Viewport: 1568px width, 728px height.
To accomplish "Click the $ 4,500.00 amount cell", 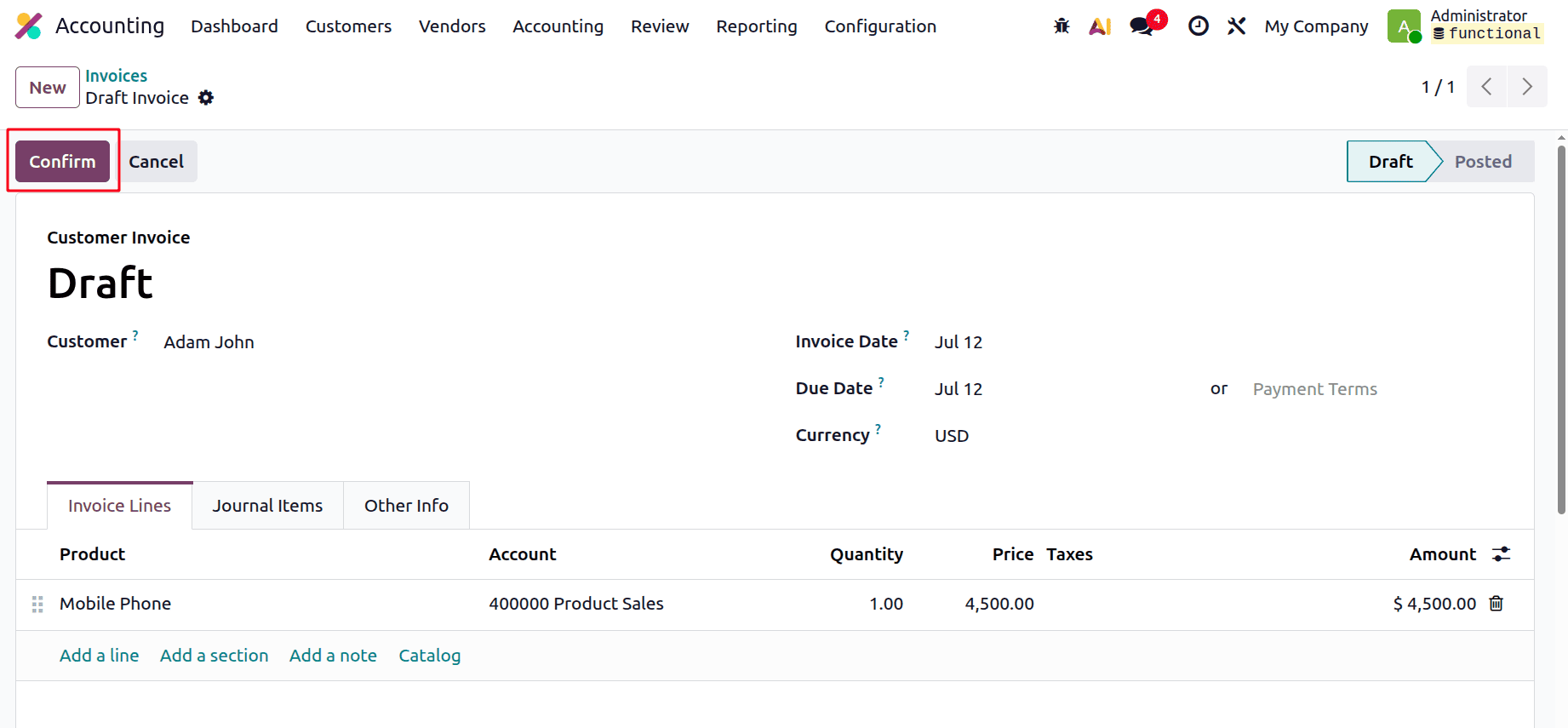I will 1434,604.
